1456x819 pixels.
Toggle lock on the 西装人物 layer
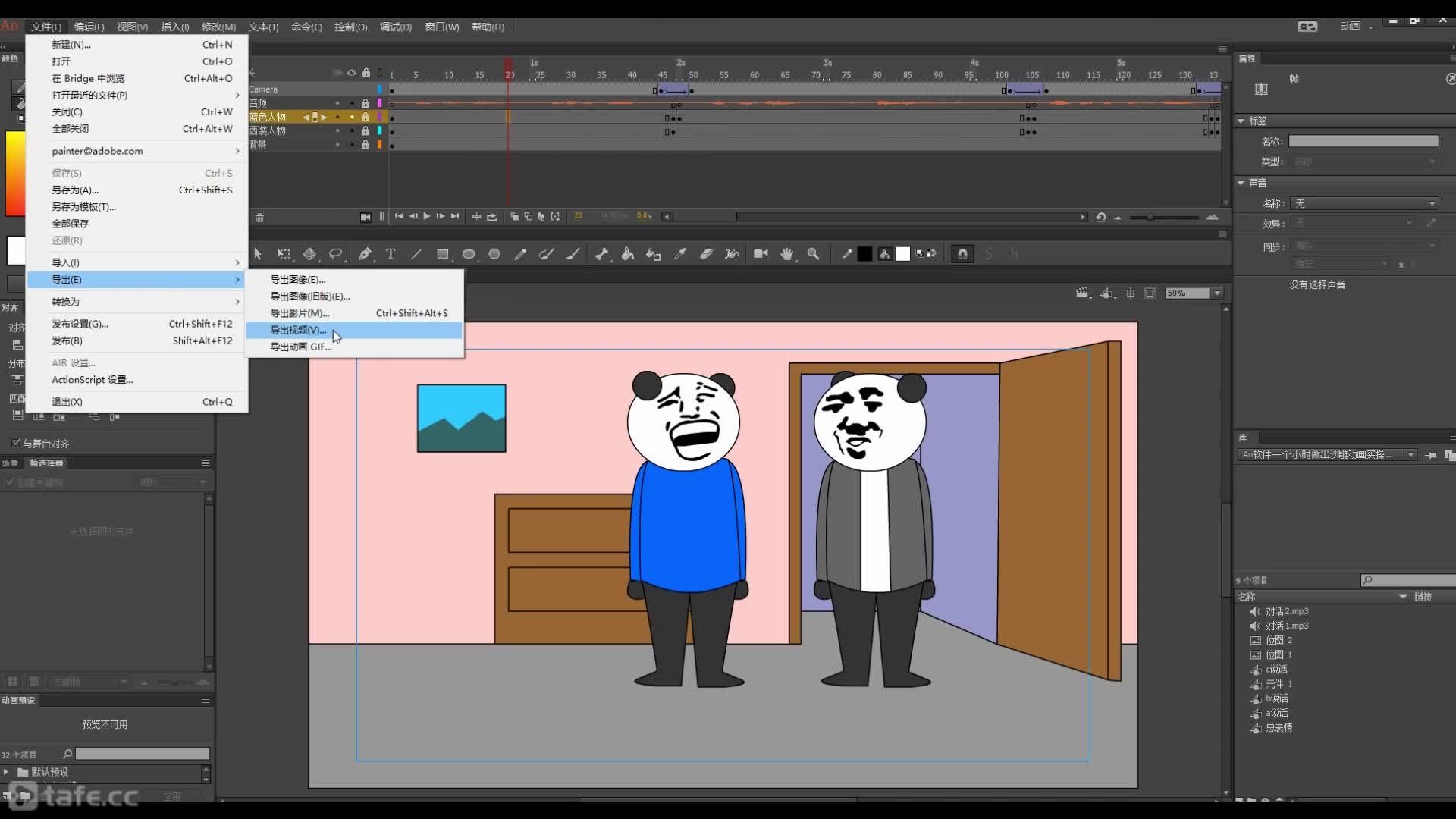click(x=366, y=131)
